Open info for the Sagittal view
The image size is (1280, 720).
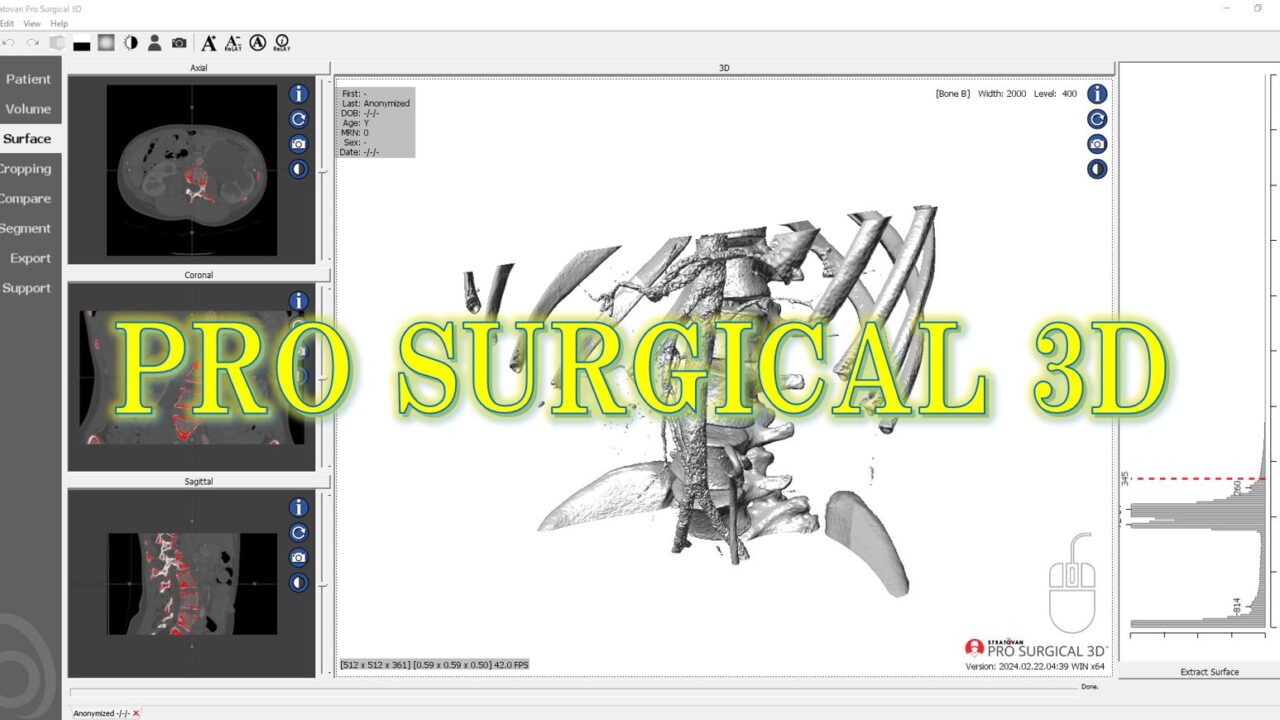click(x=298, y=508)
